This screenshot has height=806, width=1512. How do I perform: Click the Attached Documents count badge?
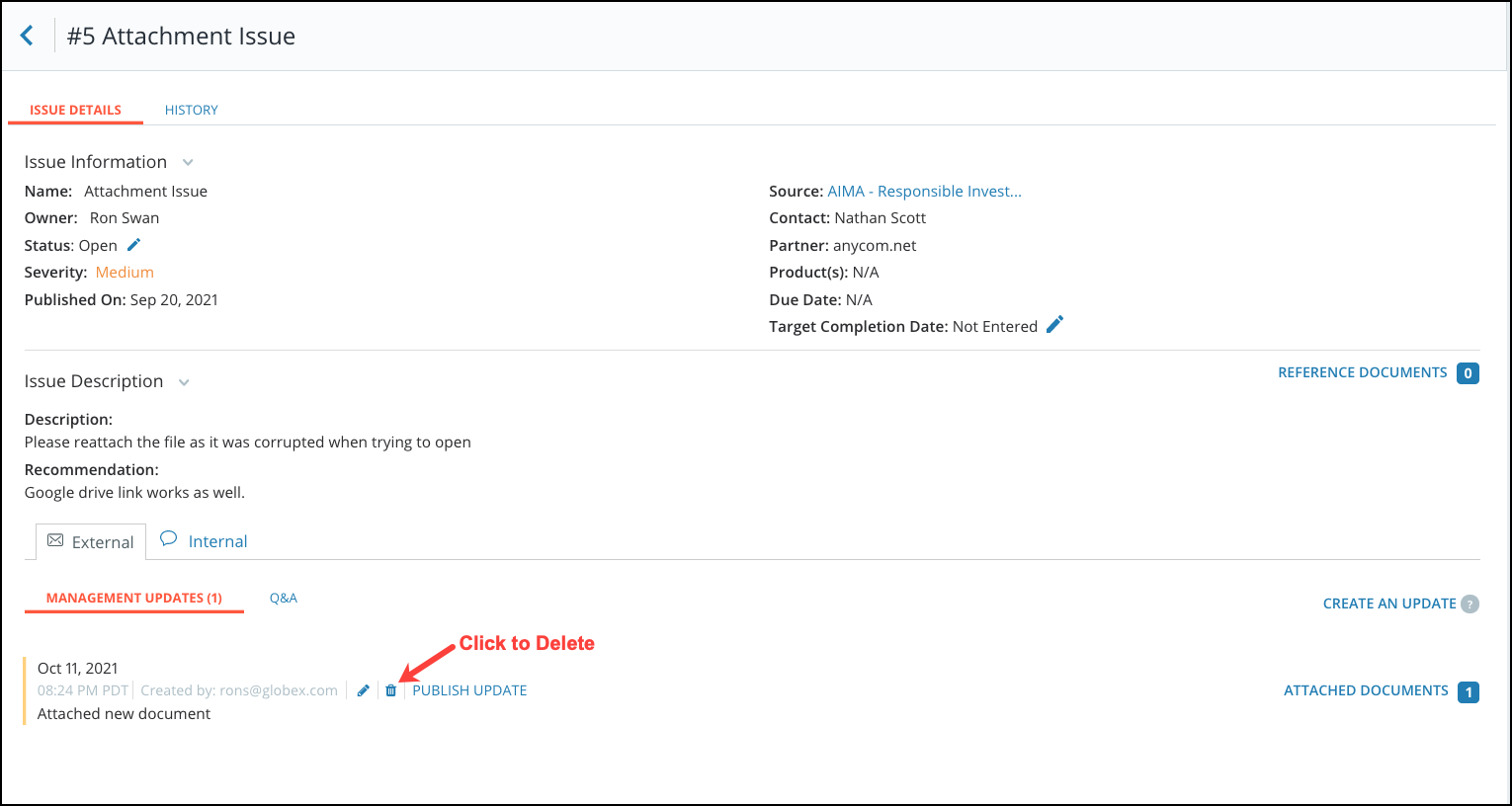click(1469, 692)
